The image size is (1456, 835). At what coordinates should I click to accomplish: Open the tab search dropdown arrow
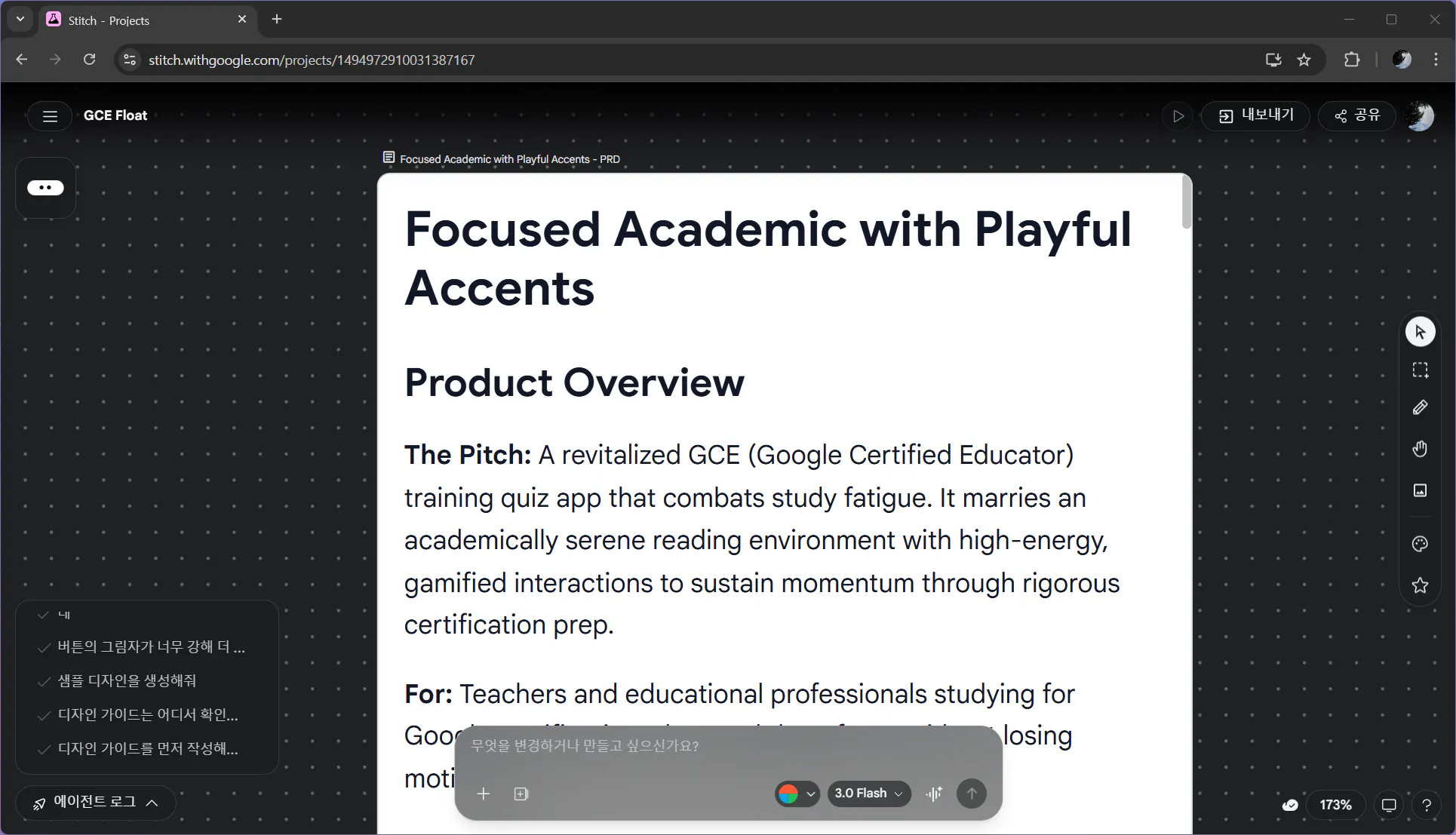coord(20,20)
